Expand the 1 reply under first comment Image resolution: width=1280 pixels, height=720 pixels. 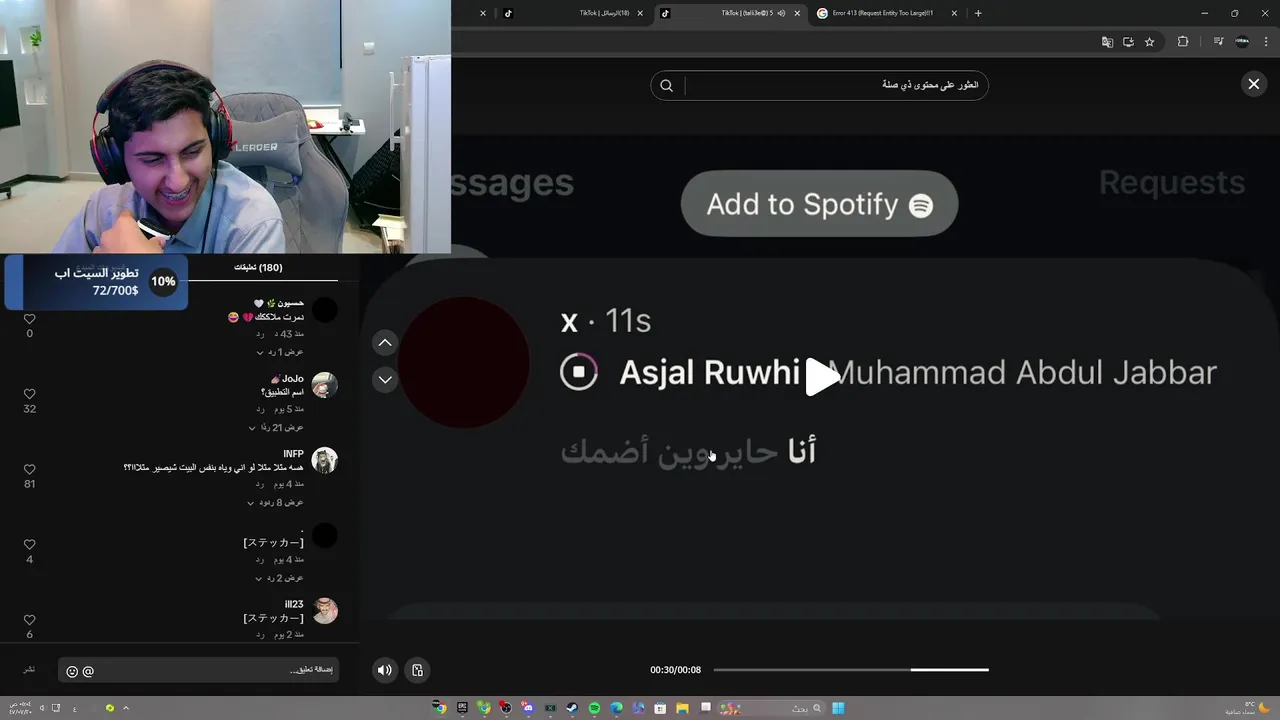[x=280, y=352]
